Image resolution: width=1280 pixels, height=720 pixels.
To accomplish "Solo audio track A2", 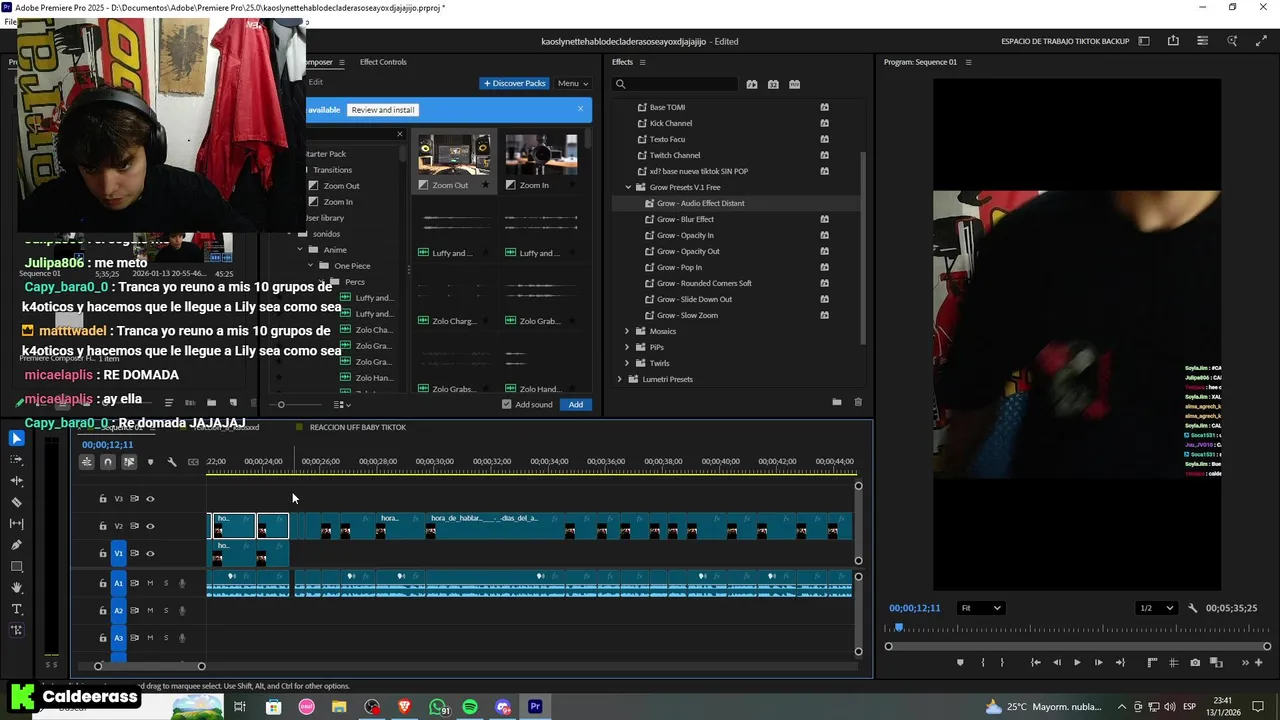I will coord(166,610).
